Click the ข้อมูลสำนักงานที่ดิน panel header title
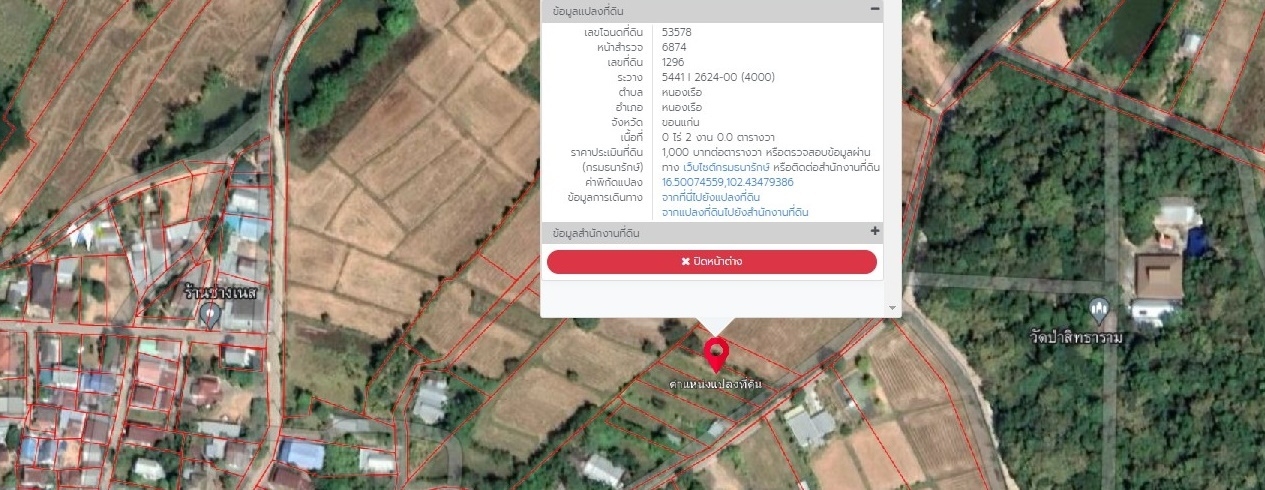This screenshot has height=490, width=1265. click(x=596, y=233)
